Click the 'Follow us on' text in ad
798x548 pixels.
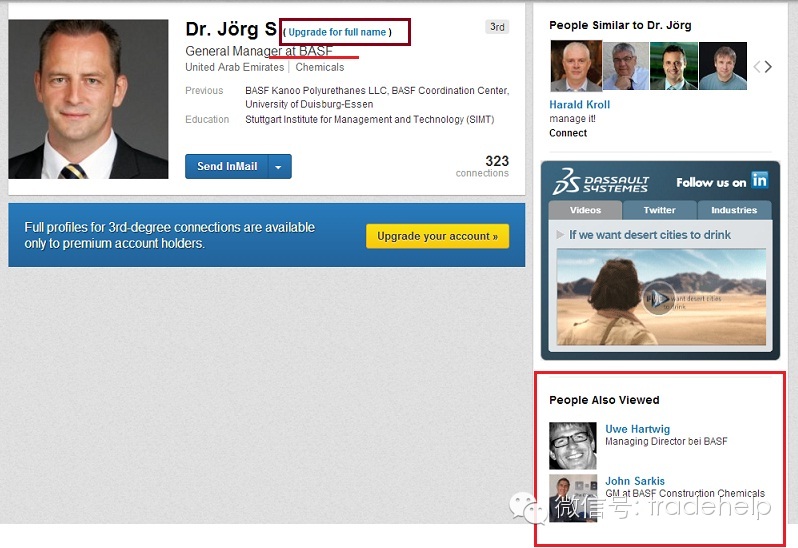tap(711, 183)
